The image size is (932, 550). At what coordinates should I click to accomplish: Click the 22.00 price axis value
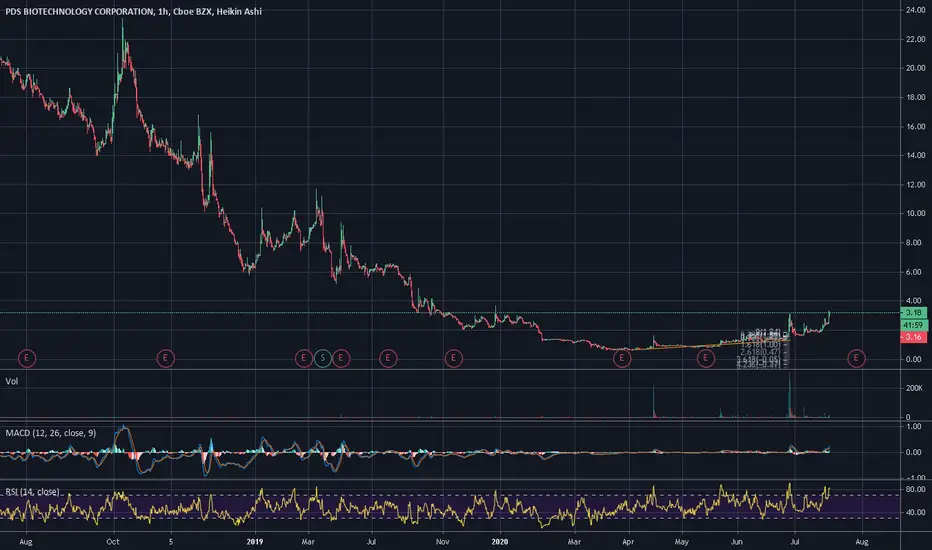(915, 39)
